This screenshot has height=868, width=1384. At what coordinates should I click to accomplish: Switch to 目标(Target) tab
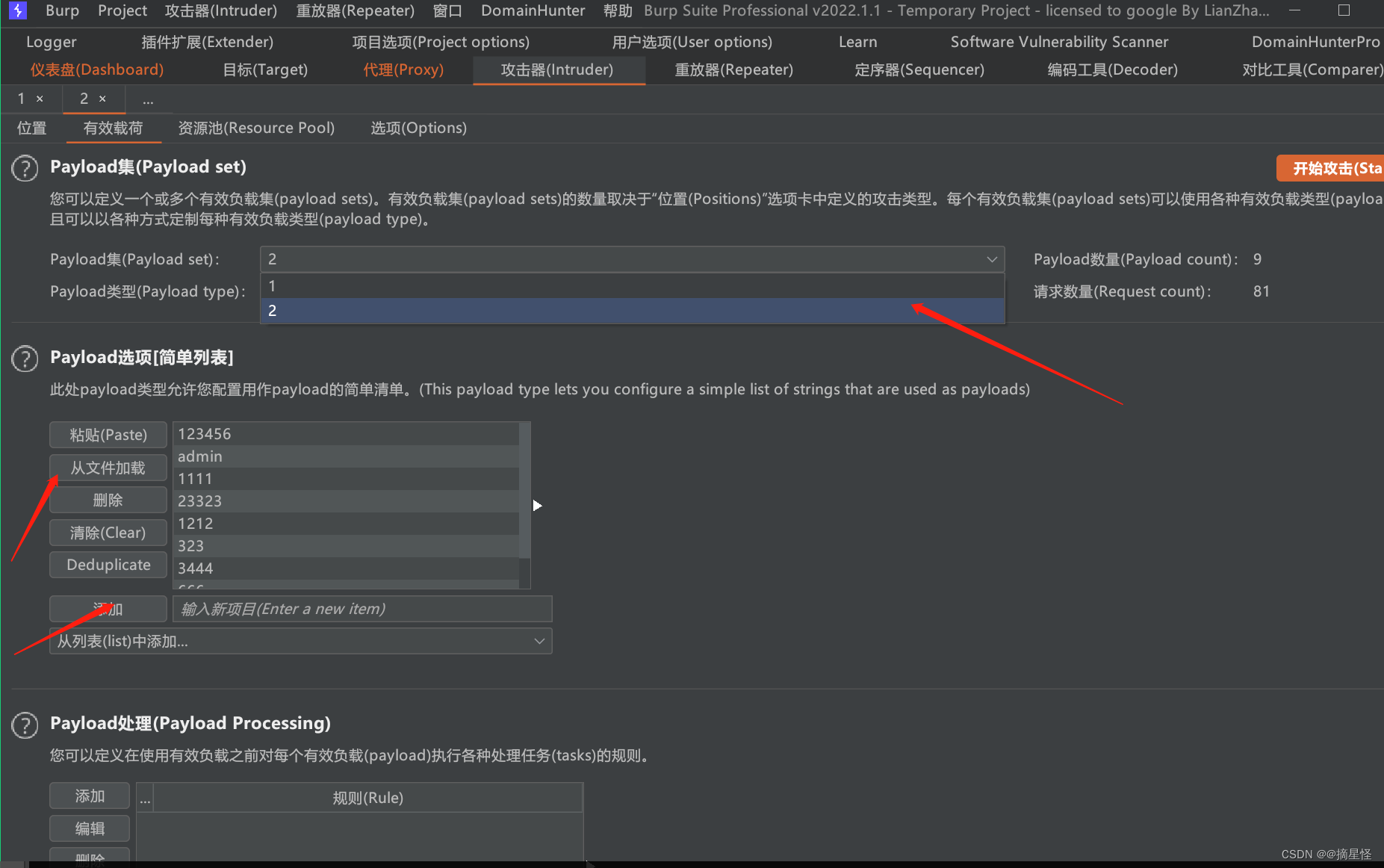(x=265, y=69)
